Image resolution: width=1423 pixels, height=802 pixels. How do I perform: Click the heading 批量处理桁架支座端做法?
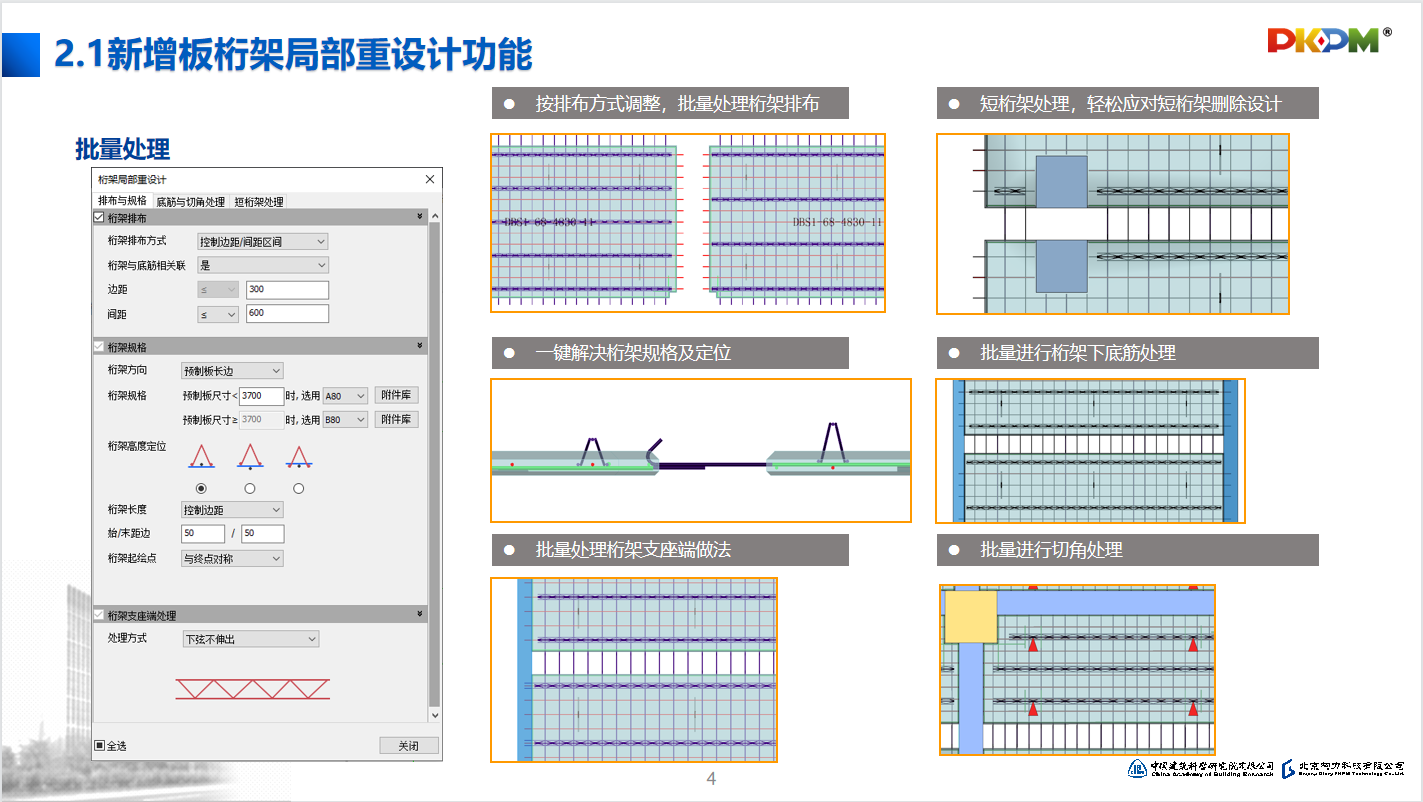tap(633, 550)
